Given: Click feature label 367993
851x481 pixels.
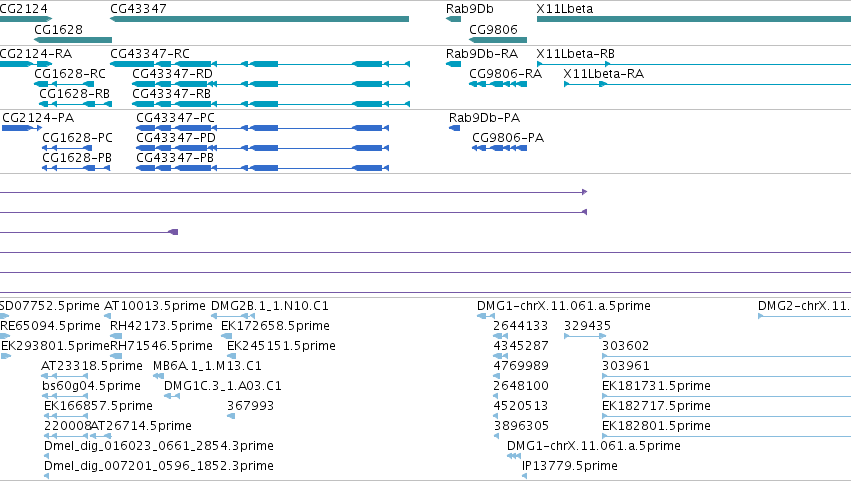Looking at the screenshot, I should click(250, 406).
